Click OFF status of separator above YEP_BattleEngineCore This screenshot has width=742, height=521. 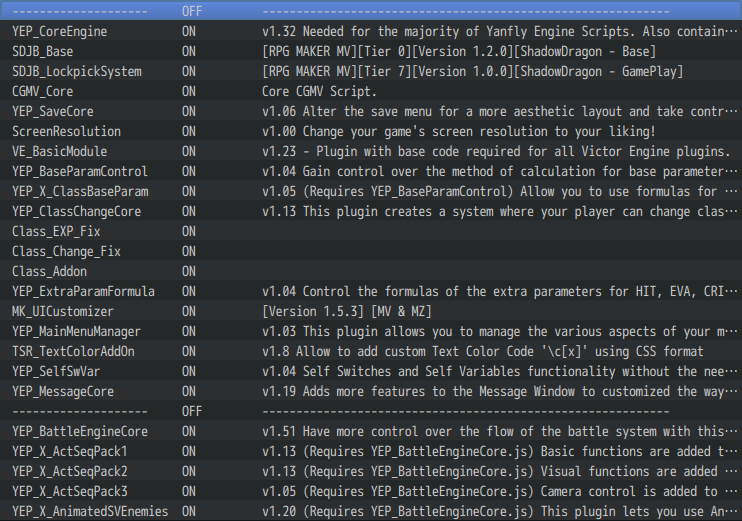(x=192, y=411)
